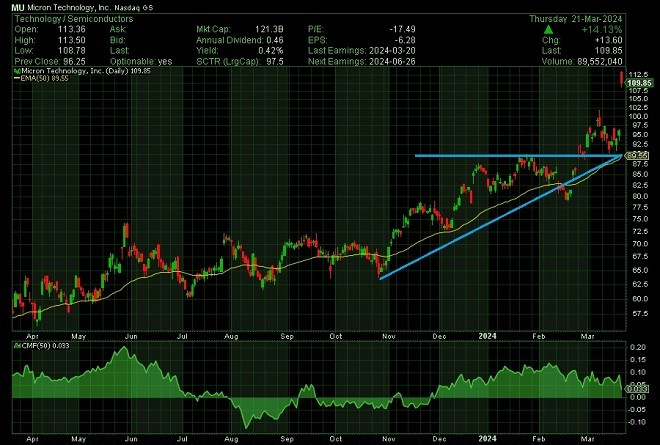Screen dimensions: 660x445
Task: Click the 'EMA(50) 89.55' legend text
Action: click(x=45, y=78)
